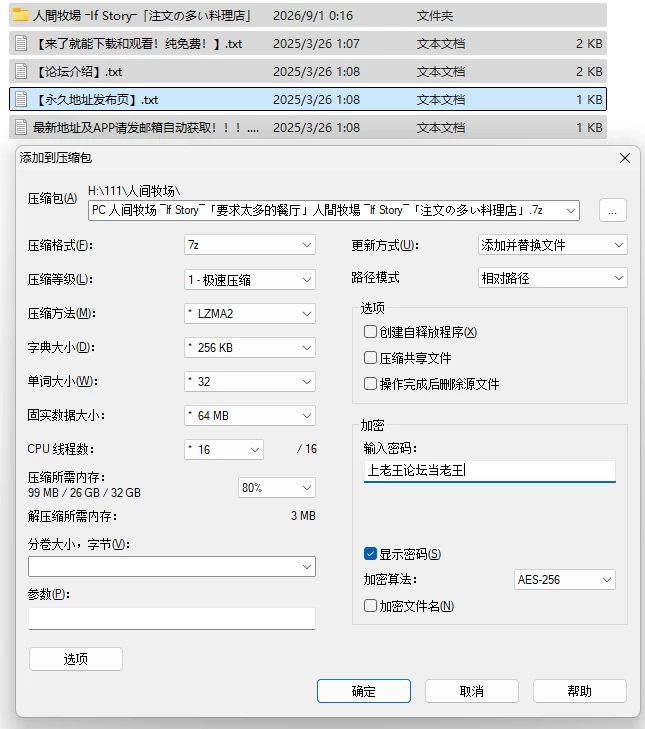Click the folder icon of 人間牧場 row
This screenshot has width=645, height=729.
(20, 15)
